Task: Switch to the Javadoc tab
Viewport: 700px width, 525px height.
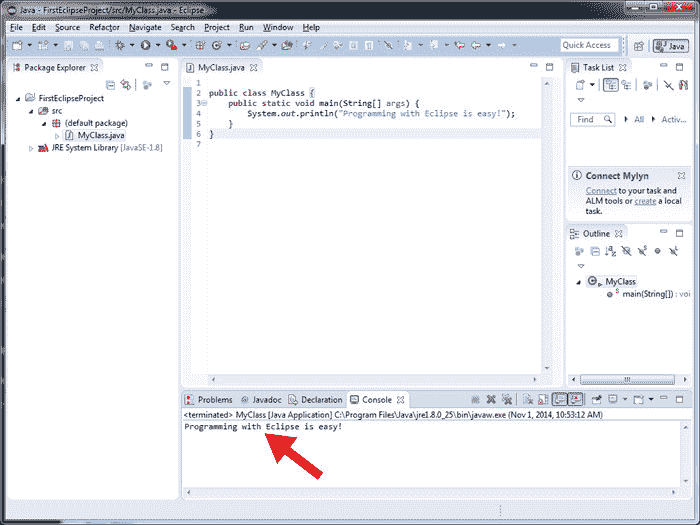Action: [261, 400]
